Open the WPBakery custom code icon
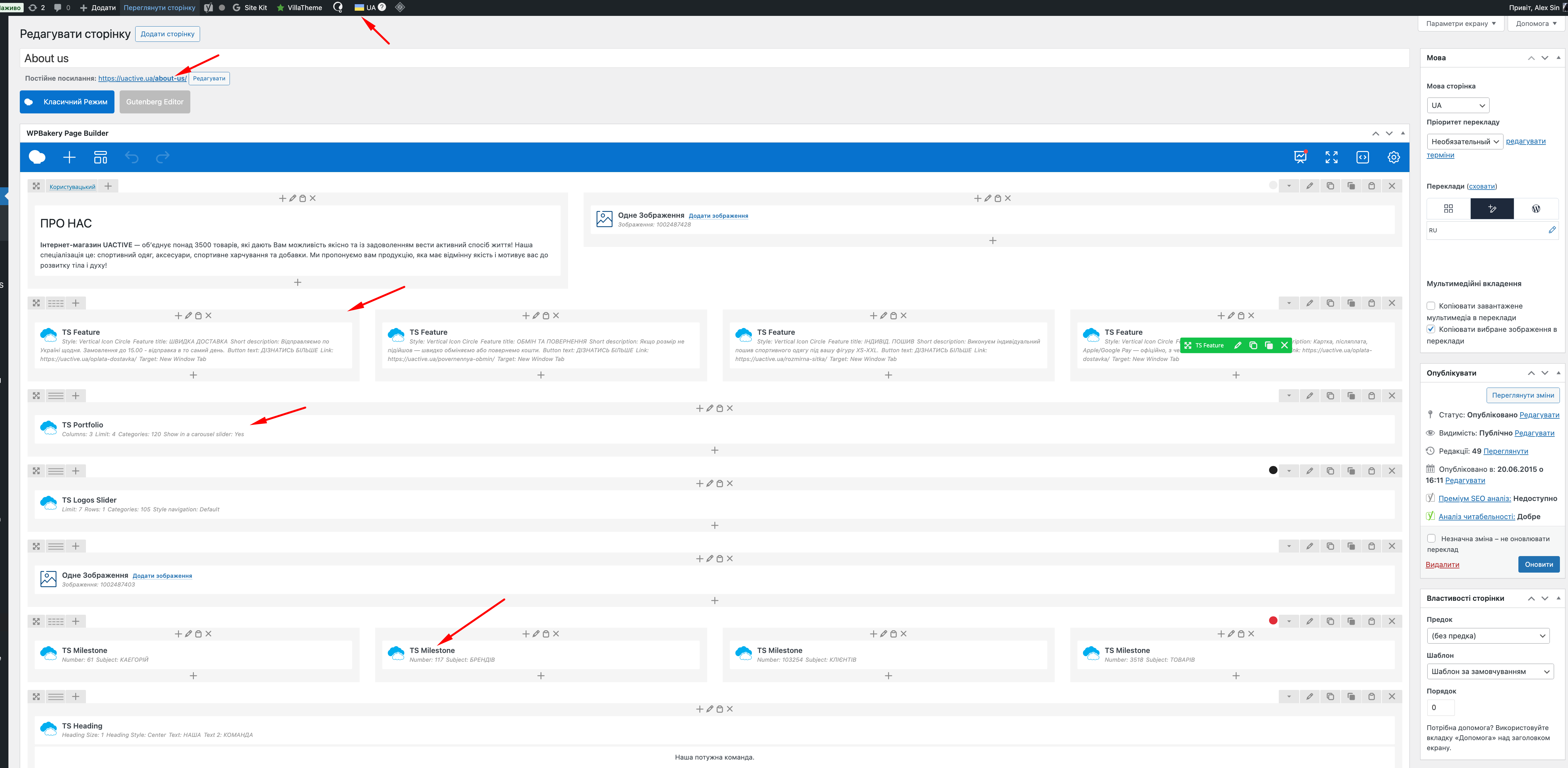 coord(1362,157)
